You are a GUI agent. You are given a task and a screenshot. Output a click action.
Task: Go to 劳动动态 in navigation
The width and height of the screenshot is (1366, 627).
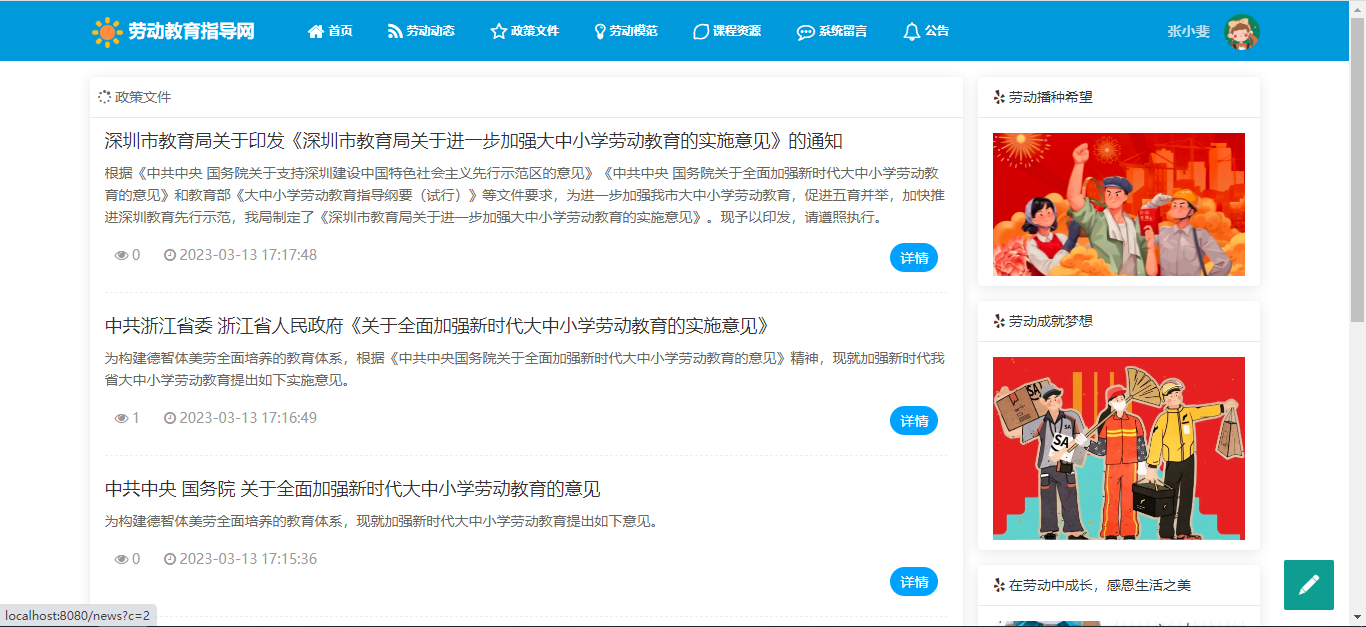421,31
